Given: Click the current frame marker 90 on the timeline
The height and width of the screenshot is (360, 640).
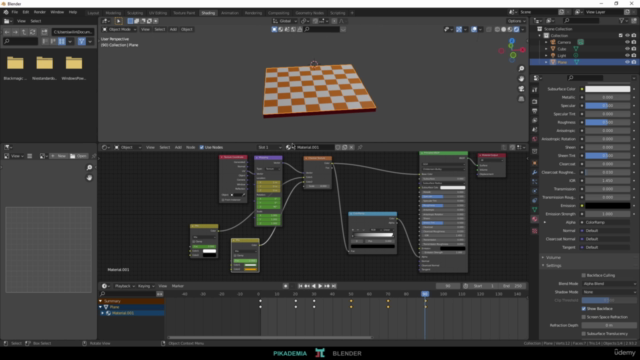Looking at the screenshot, I should tap(425, 294).
